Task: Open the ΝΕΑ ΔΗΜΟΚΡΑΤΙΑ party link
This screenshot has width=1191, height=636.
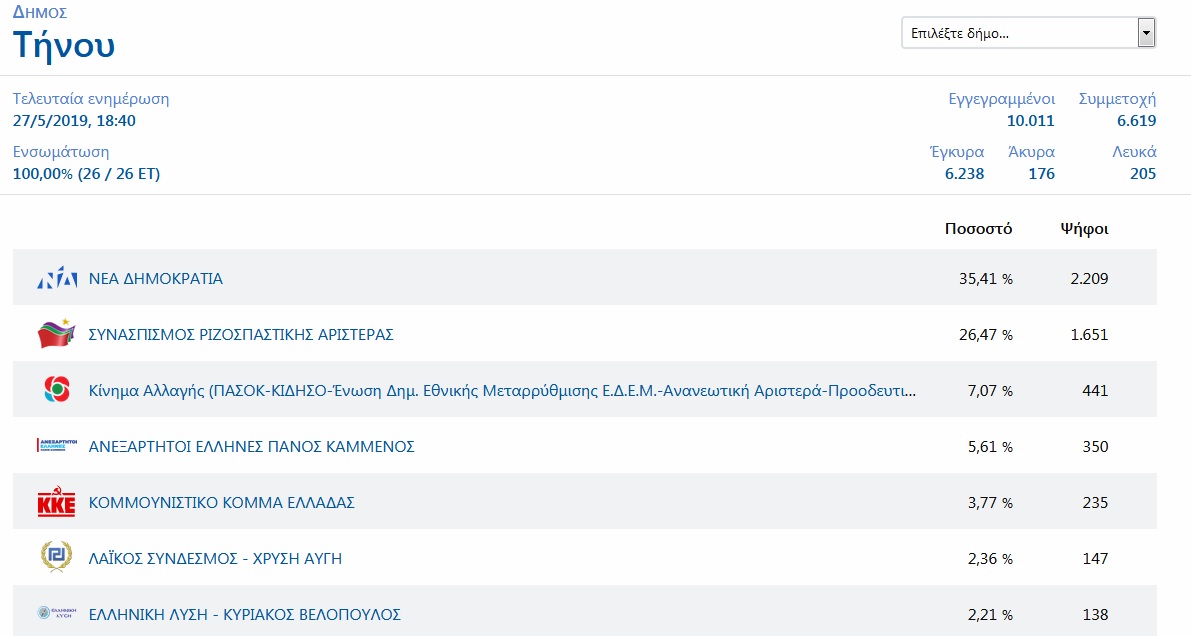Action: pyautogui.click(x=156, y=279)
